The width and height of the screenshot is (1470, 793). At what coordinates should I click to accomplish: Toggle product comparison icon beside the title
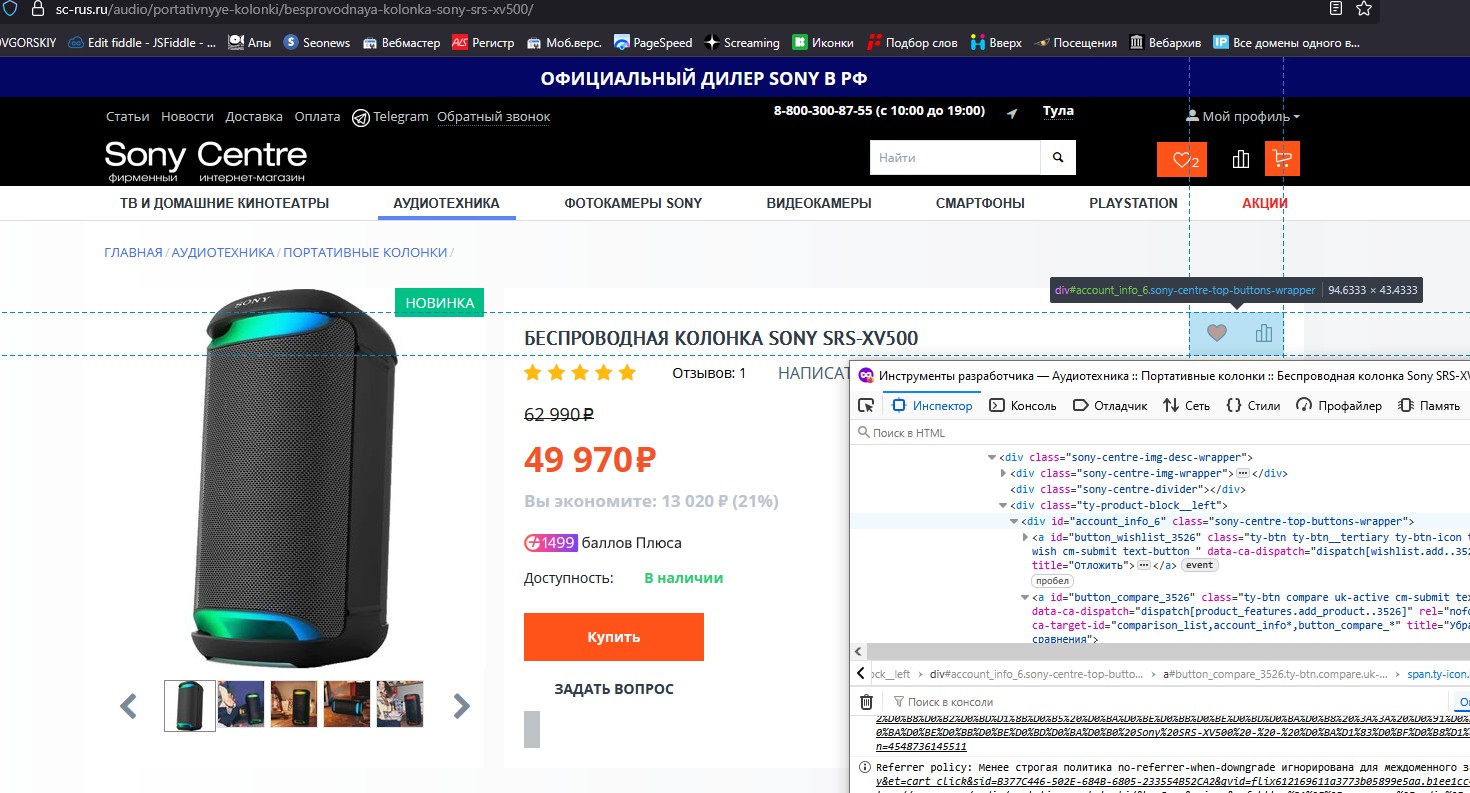tap(1264, 334)
